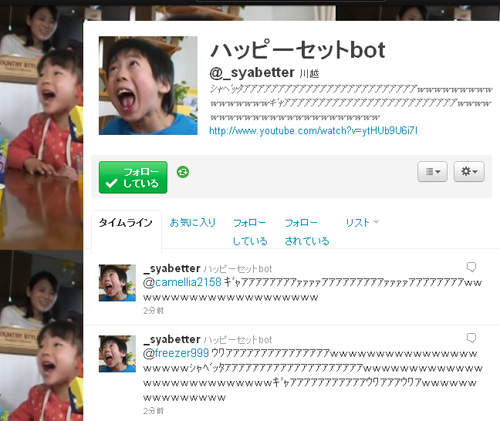The image size is (500, 421).
Task: Select the フォローされている tab
Action: [307, 231]
